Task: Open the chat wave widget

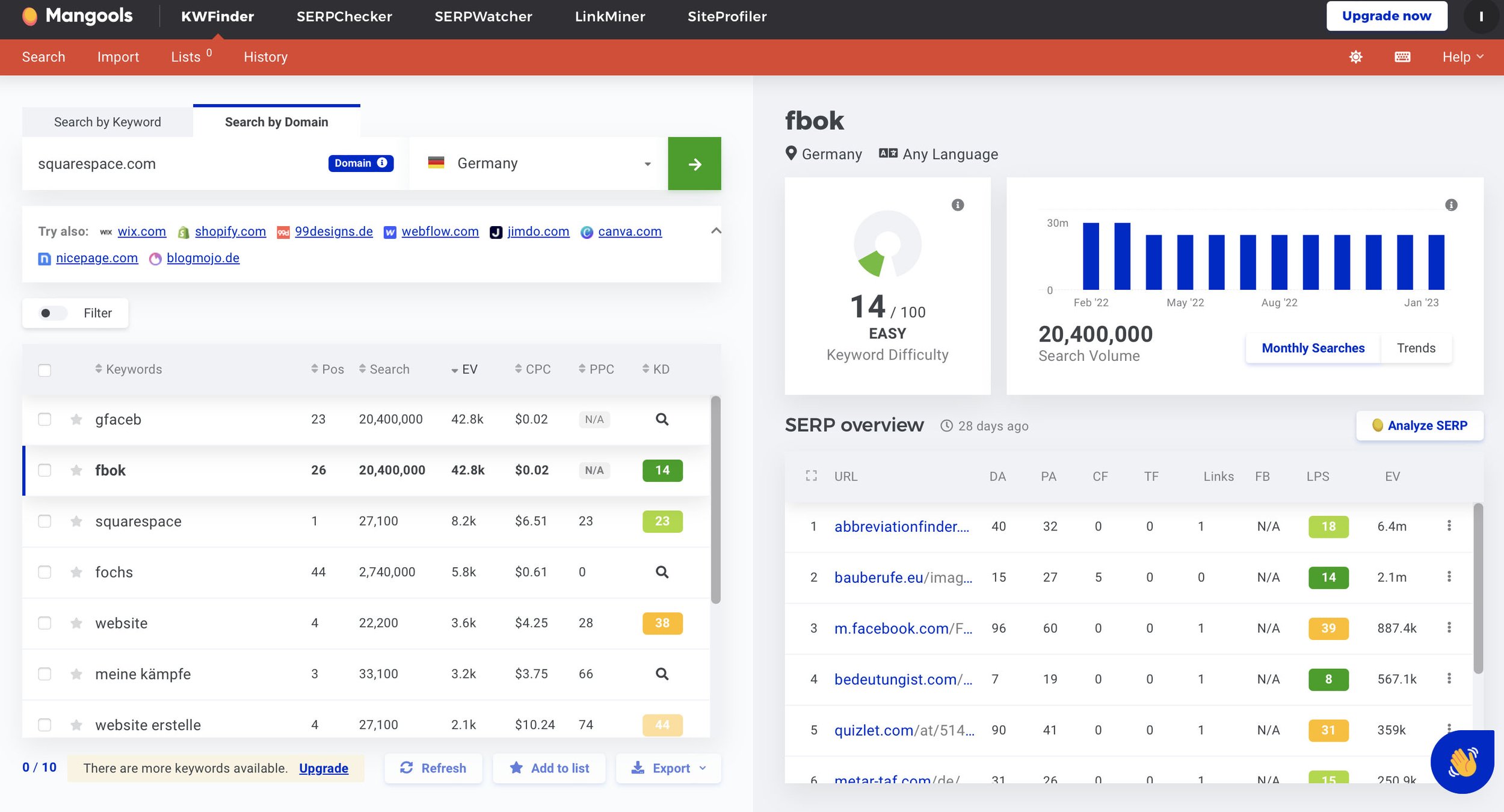Action: (1462, 762)
